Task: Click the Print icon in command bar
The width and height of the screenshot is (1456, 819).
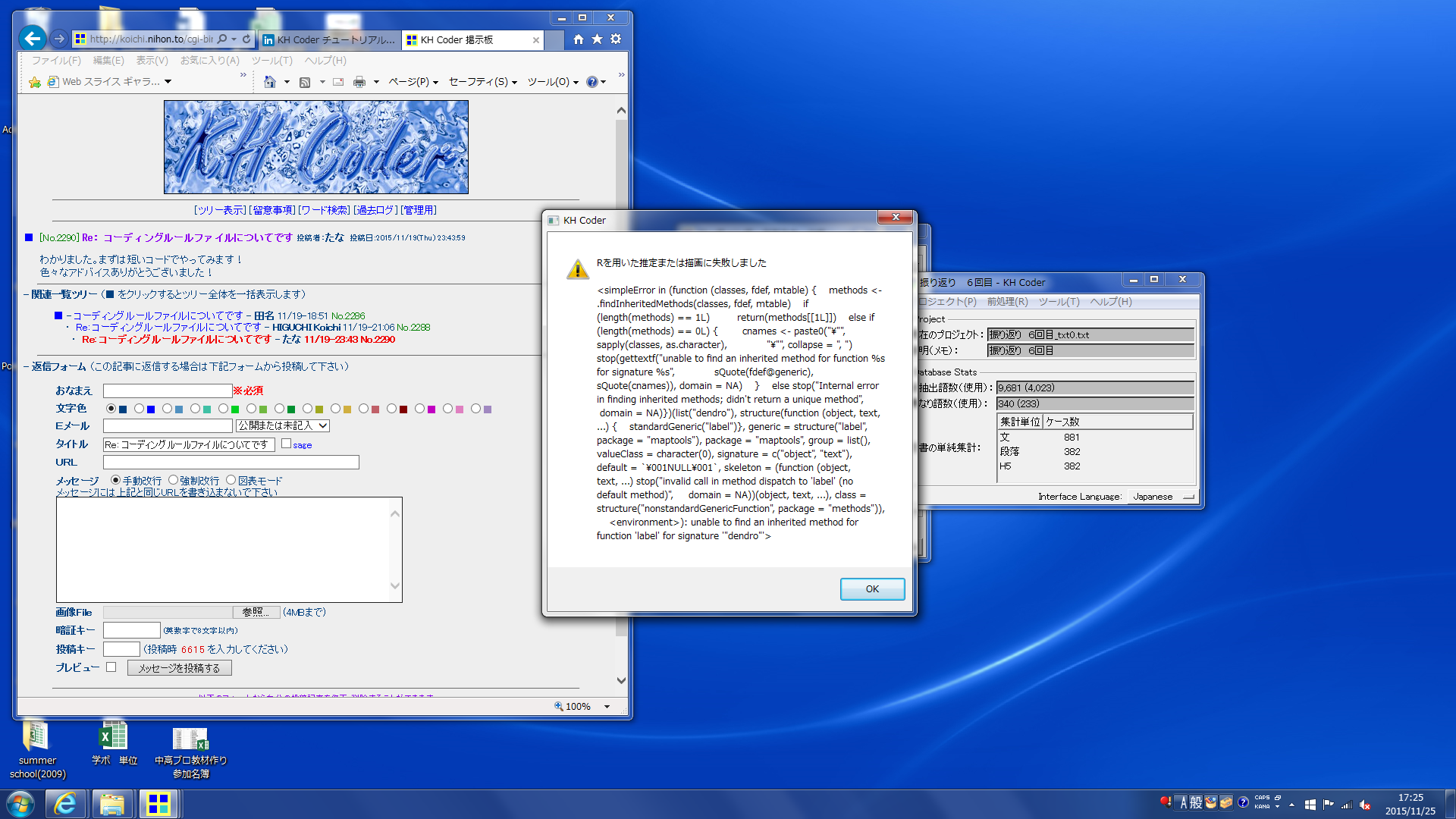Action: tap(359, 82)
